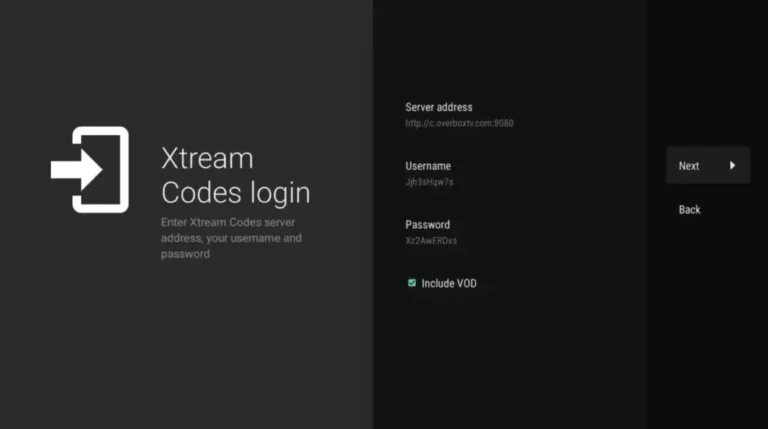Click the login arrow icon
Viewport: 768px width, 429px height.
pos(90,170)
